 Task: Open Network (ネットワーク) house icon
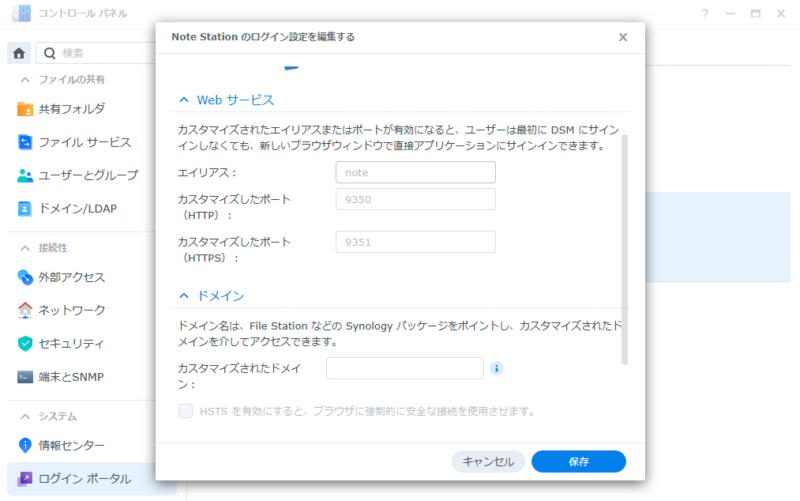coord(24,310)
